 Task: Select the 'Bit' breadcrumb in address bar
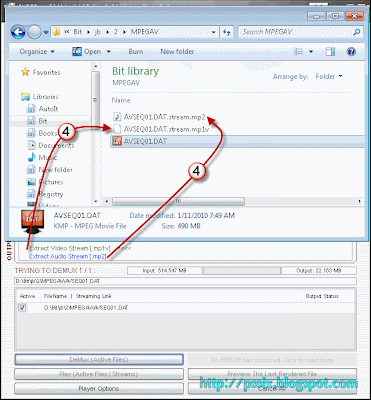[x=77, y=32]
